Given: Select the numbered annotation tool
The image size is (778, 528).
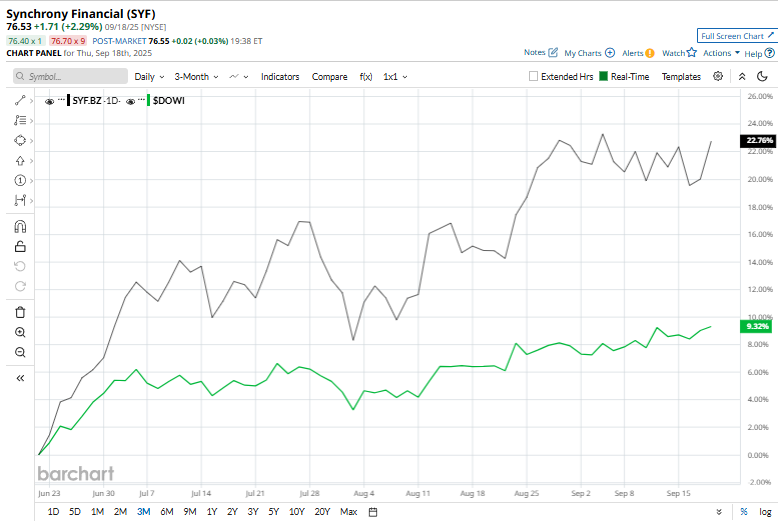Looking at the screenshot, I should (20, 181).
